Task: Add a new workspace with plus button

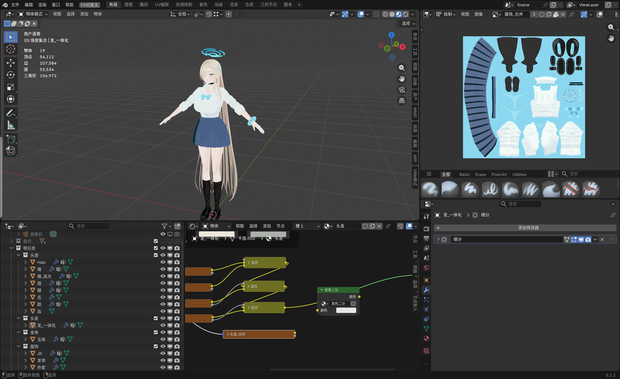Action: click(299, 5)
